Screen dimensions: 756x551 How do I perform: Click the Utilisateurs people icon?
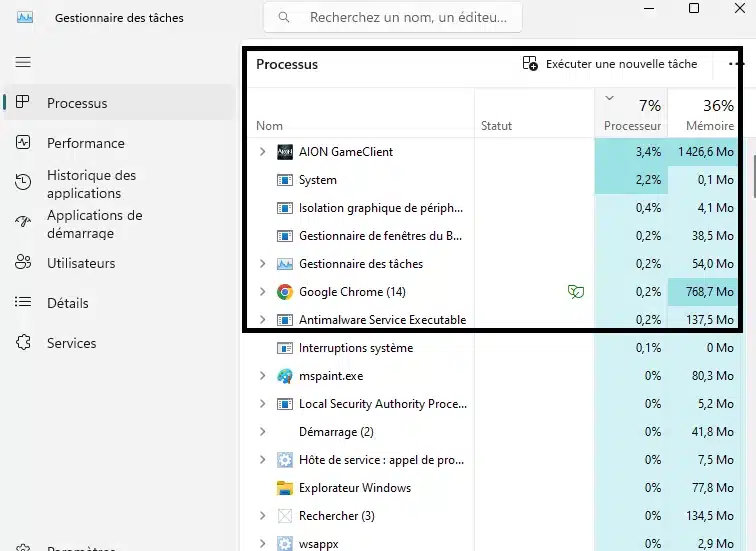[x=23, y=262]
